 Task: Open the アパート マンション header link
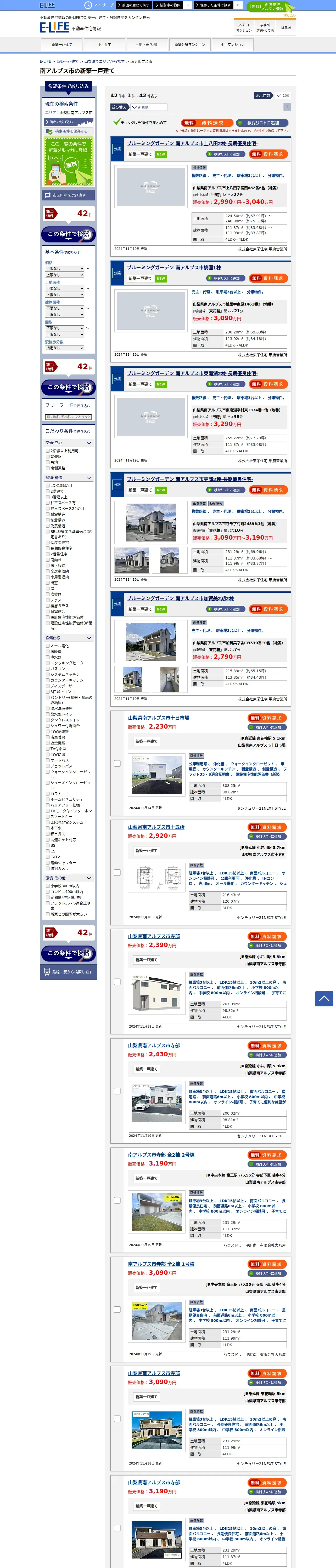coord(244,27)
